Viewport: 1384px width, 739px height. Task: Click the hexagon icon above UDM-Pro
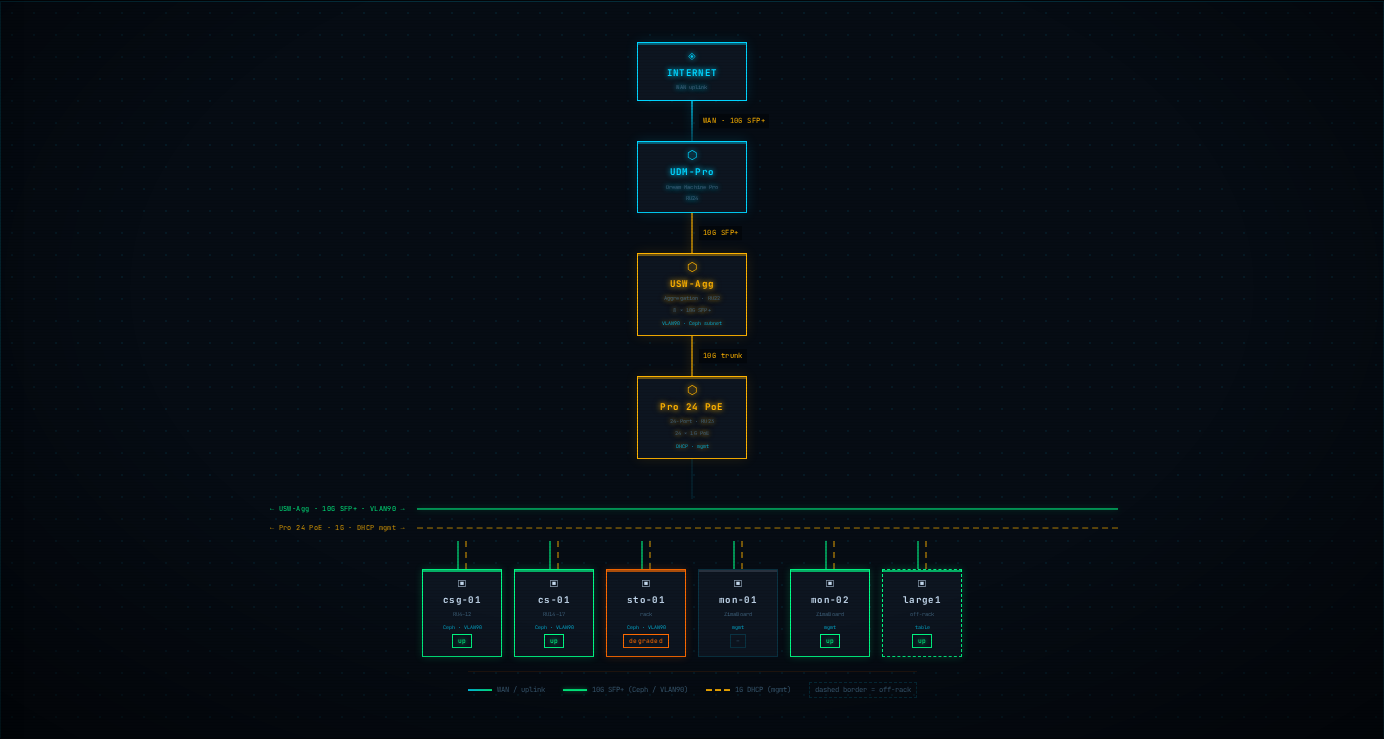coord(692,155)
